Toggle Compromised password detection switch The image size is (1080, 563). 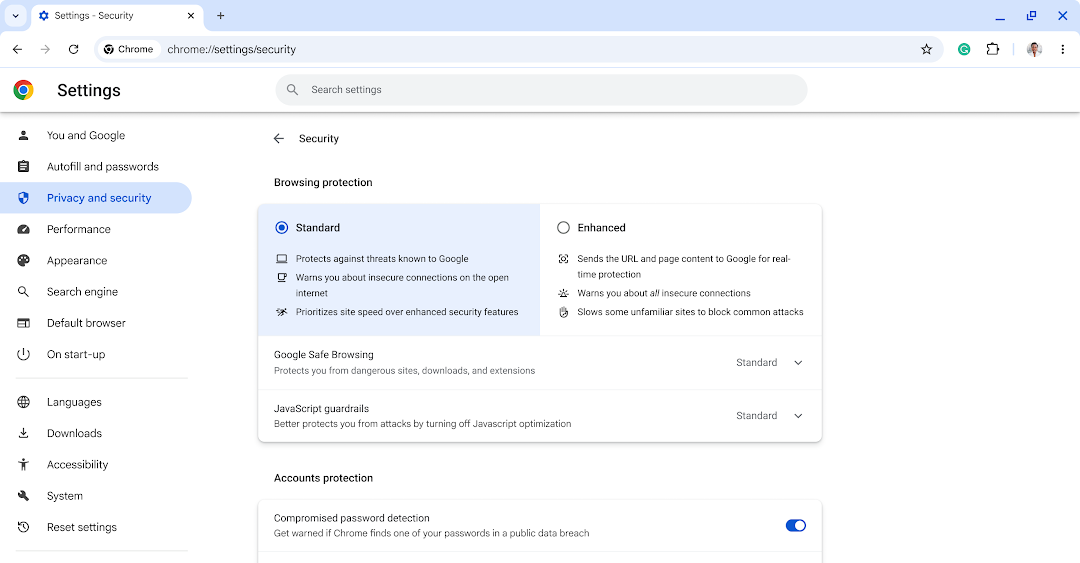point(795,526)
